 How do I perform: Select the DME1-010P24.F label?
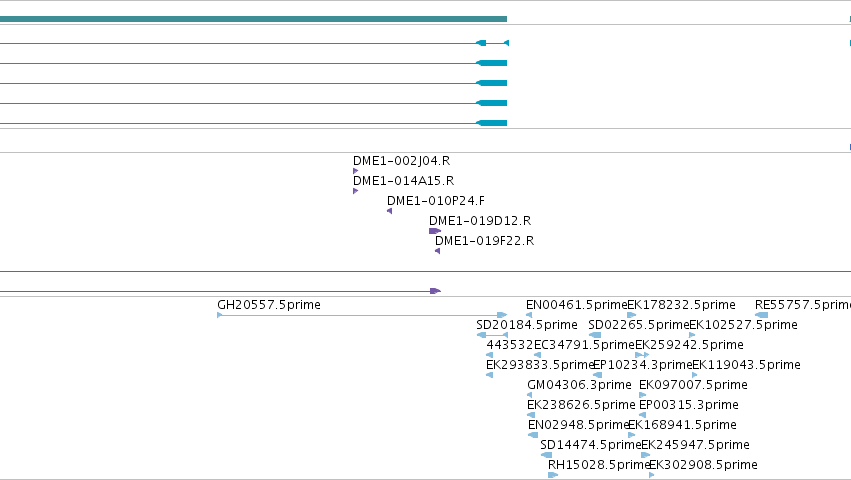pos(436,201)
